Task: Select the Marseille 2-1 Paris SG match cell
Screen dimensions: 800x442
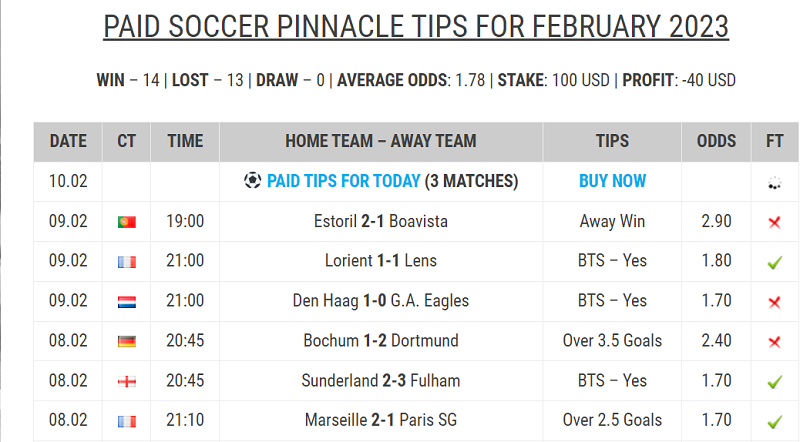Action: 381,421
